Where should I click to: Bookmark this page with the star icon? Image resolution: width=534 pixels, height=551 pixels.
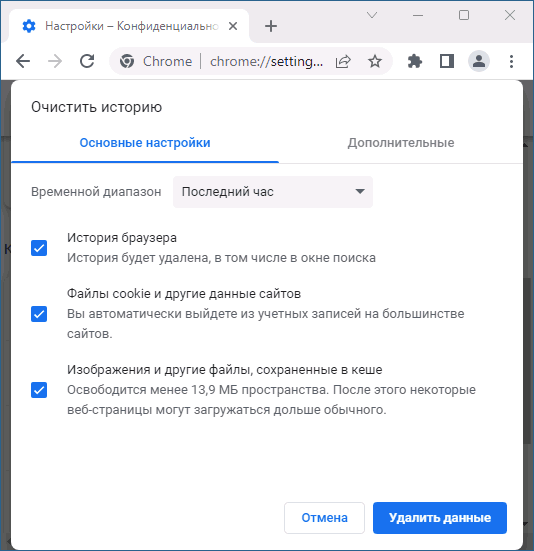point(375,61)
